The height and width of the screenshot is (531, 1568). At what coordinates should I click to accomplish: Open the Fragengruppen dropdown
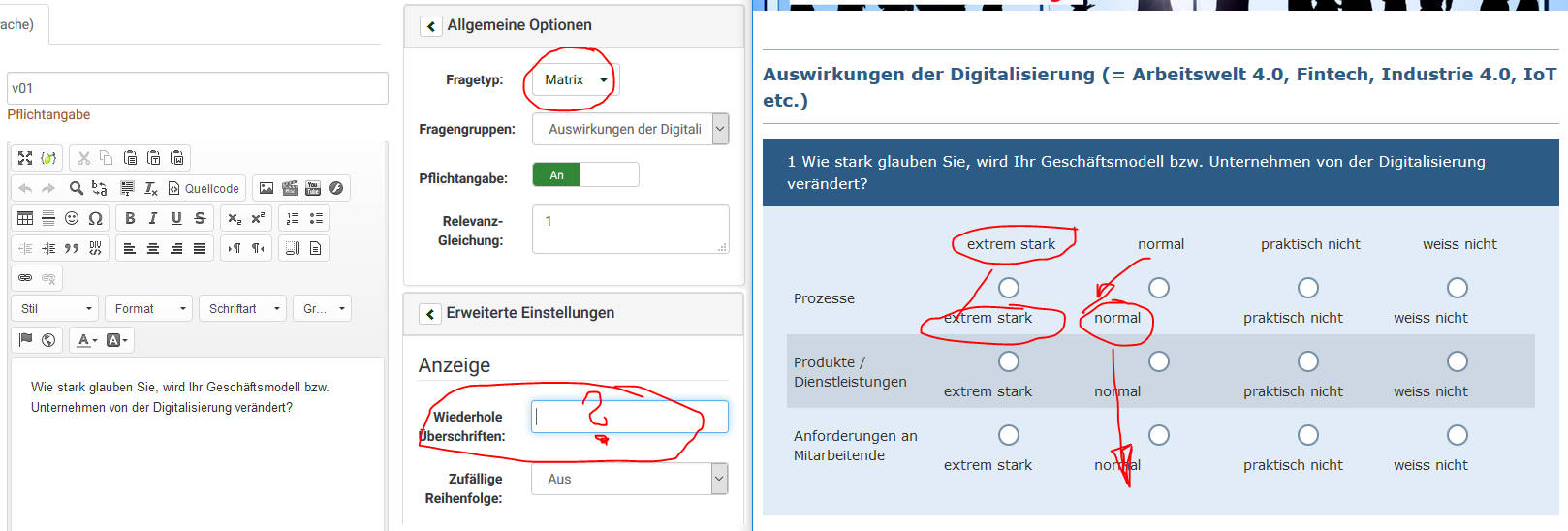pos(630,129)
